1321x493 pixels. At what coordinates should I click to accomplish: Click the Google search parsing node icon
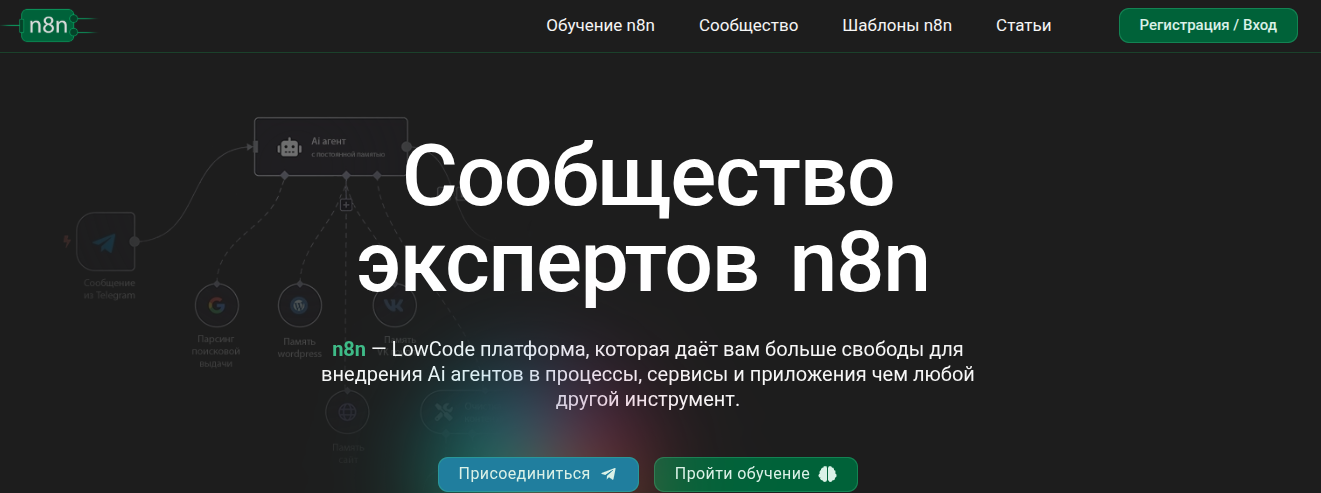pyautogui.click(x=216, y=305)
